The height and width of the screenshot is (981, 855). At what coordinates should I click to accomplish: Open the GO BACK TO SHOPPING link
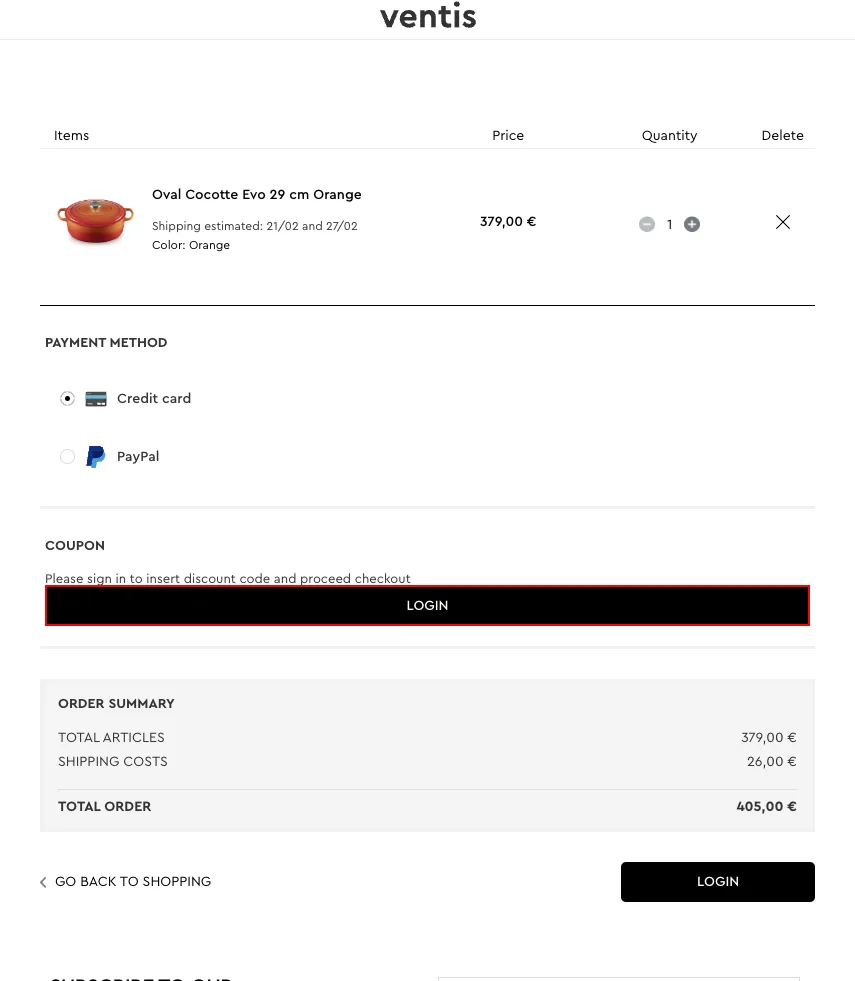pos(133,882)
